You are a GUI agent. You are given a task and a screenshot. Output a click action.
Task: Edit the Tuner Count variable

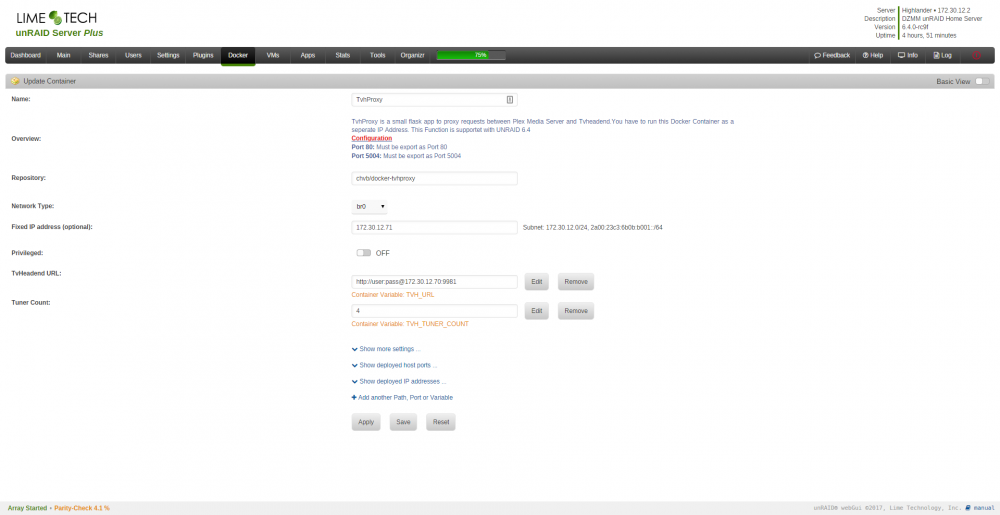pyautogui.click(x=536, y=311)
